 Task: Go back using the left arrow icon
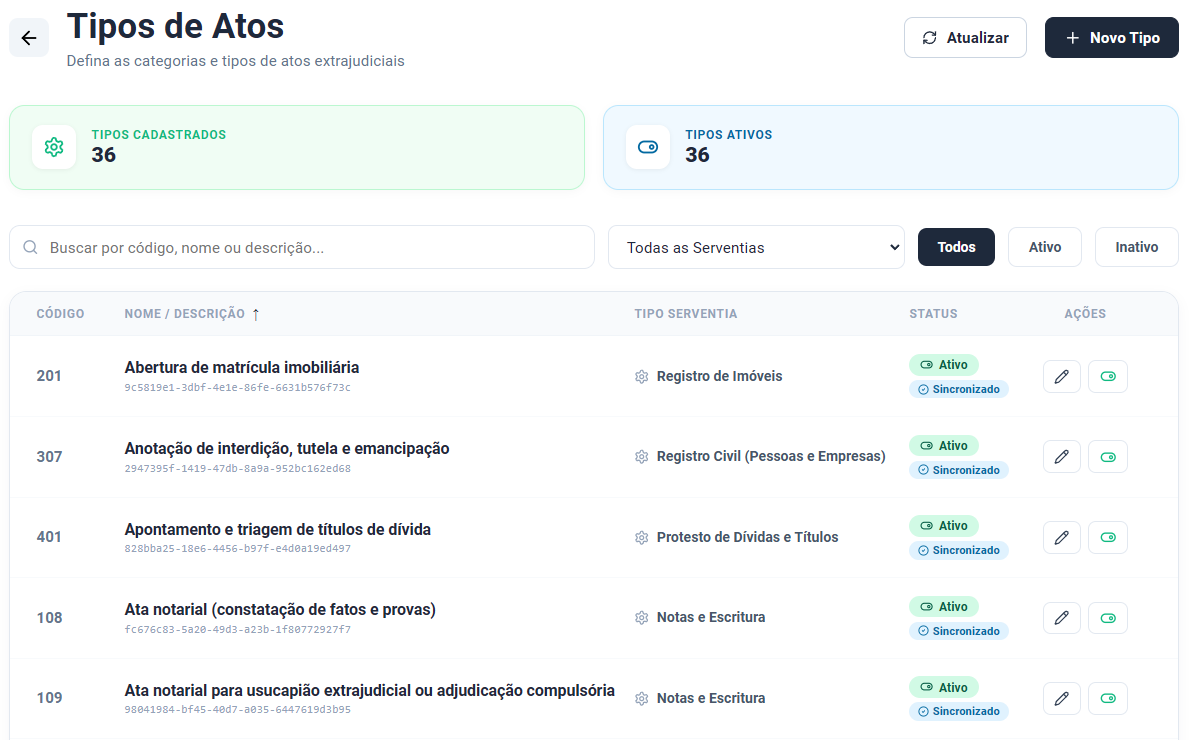click(29, 38)
